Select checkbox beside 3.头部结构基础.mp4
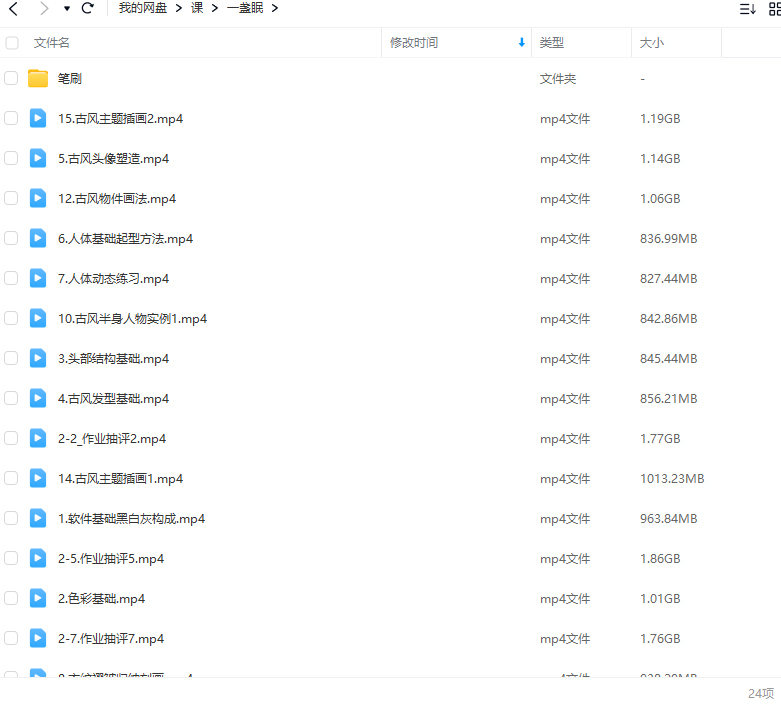This screenshot has width=781, height=705. pyautogui.click(x=11, y=359)
